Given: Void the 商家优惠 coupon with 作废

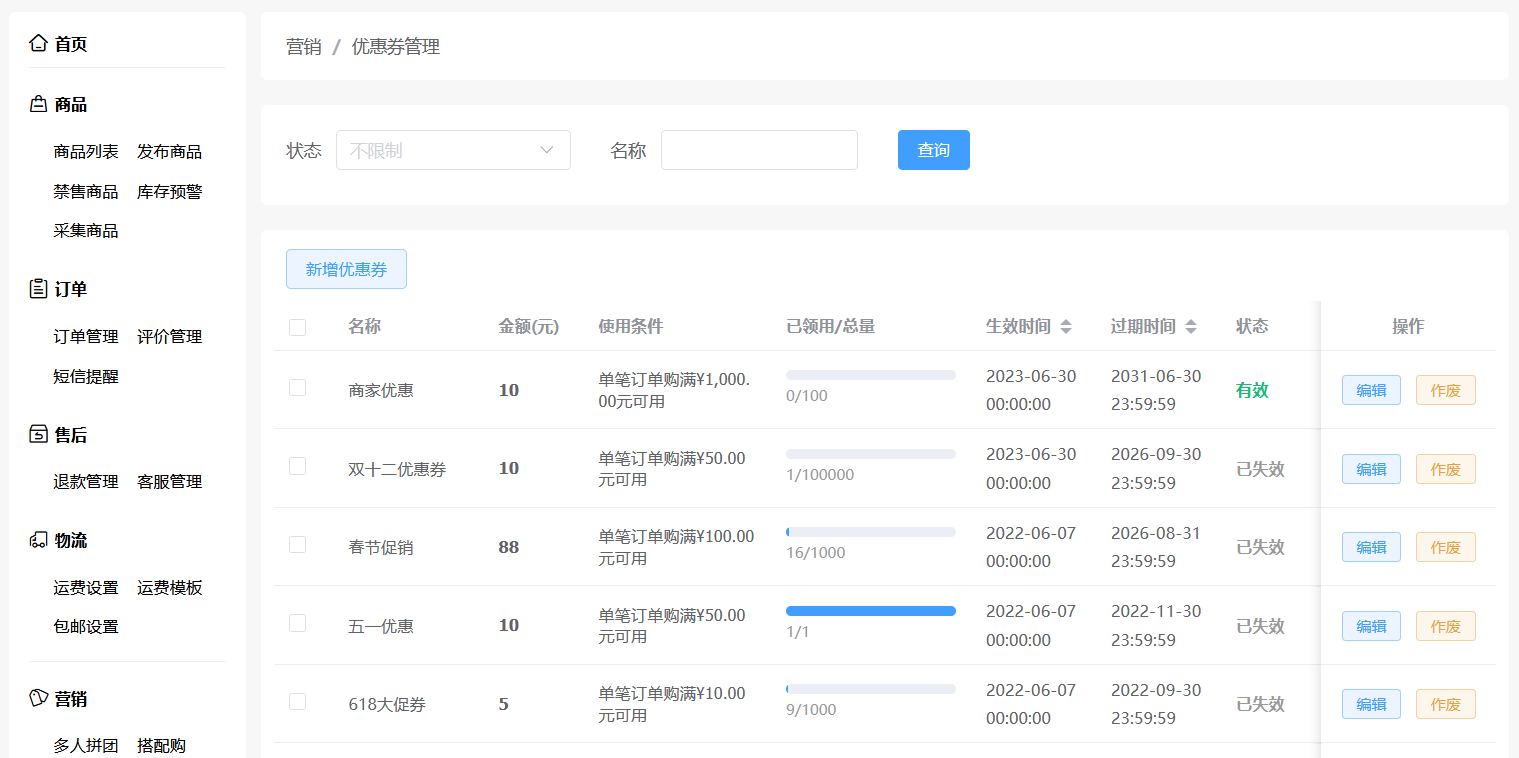Looking at the screenshot, I should 1446,390.
